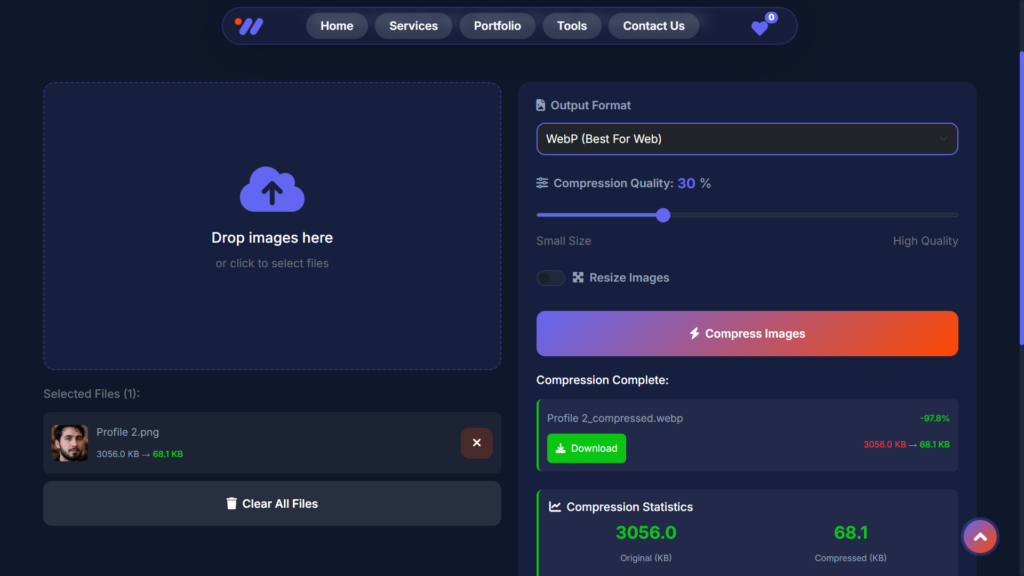1024x576 pixels.
Task: Remove Profile 2.png with X button
Action: pyautogui.click(x=476, y=443)
